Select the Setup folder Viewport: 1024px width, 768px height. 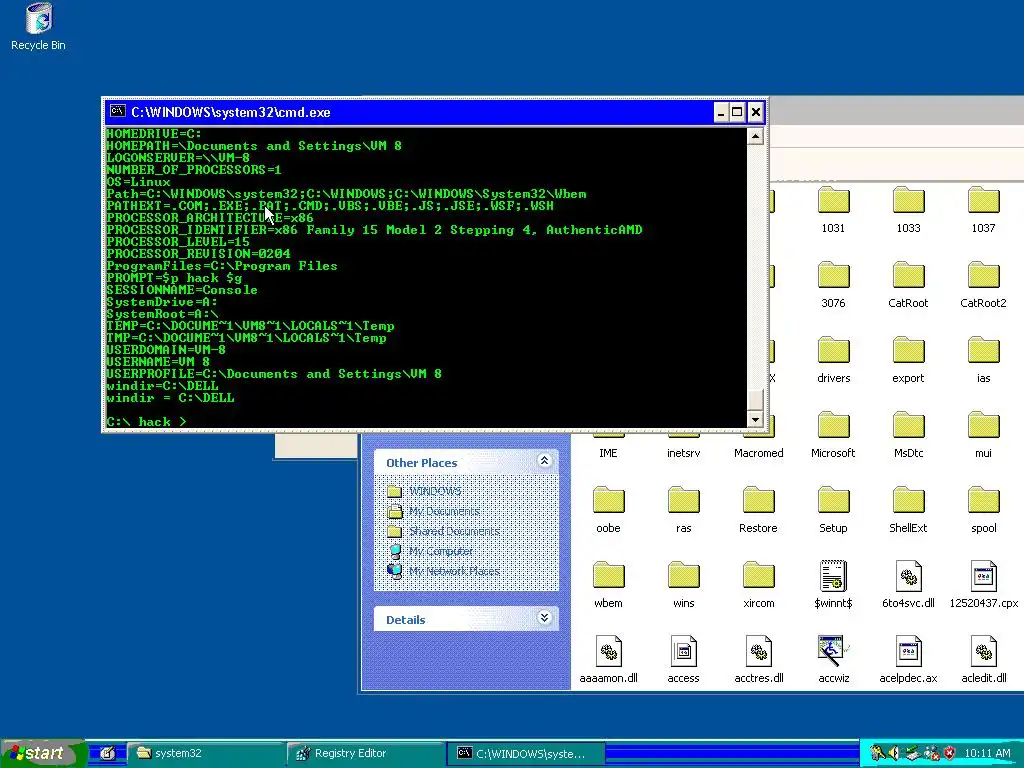pyautogui.click(x=833, y=509)
